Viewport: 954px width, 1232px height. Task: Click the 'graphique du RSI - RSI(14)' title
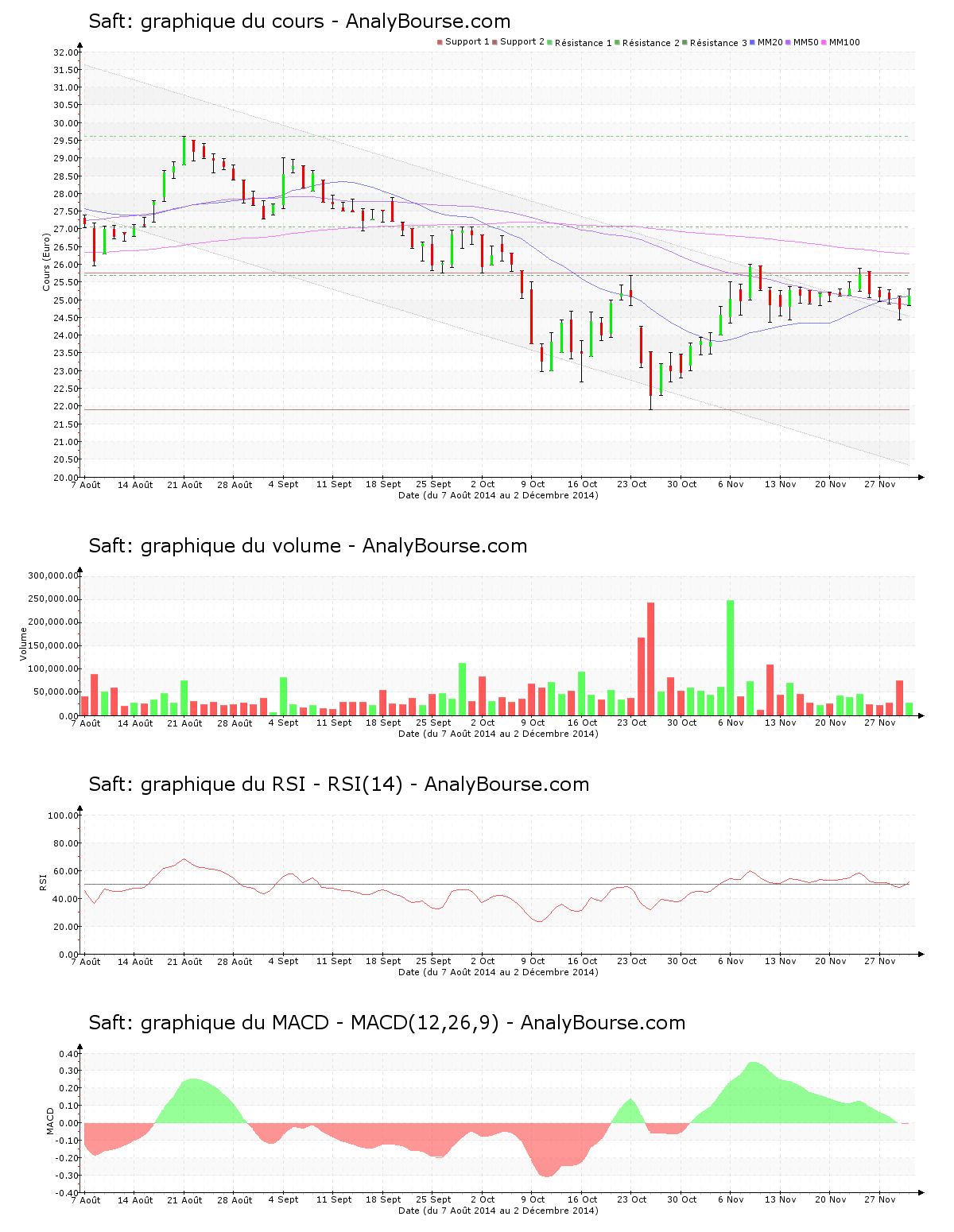click(272, 785)
